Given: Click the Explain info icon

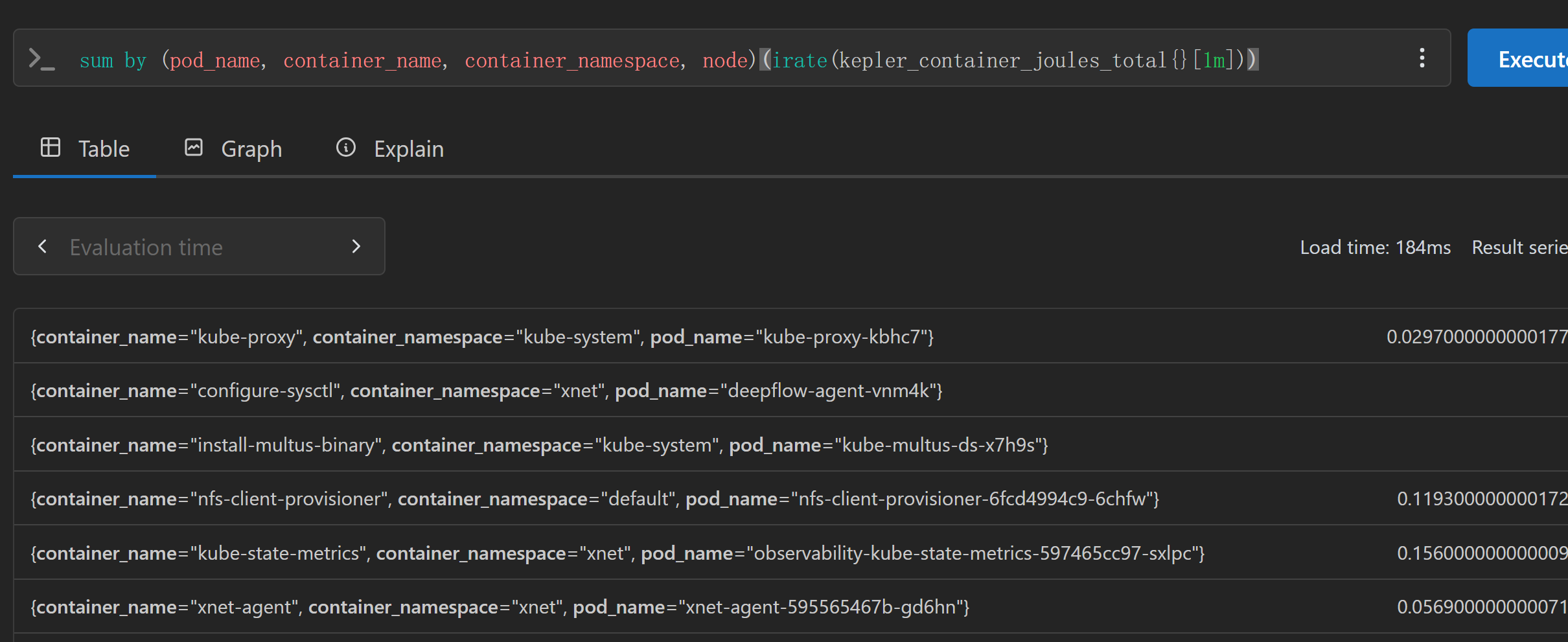Looking at the screenshot, I should (346, 148).
